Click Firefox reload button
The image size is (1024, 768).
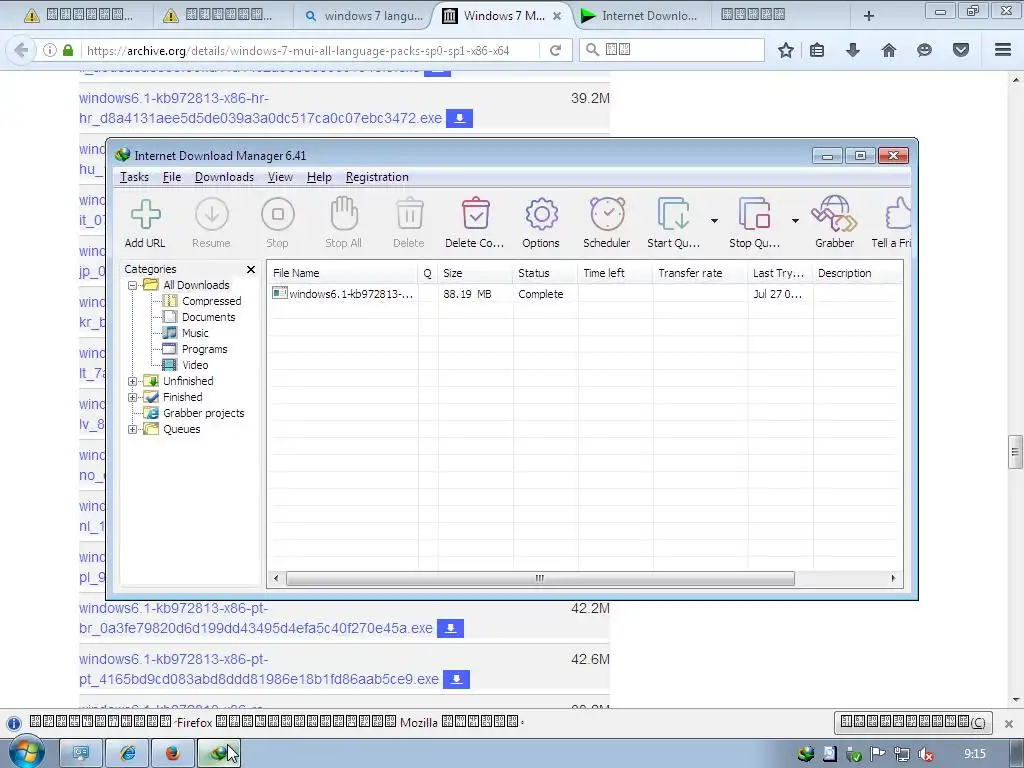pyautogui.click(x=555, y=50)
